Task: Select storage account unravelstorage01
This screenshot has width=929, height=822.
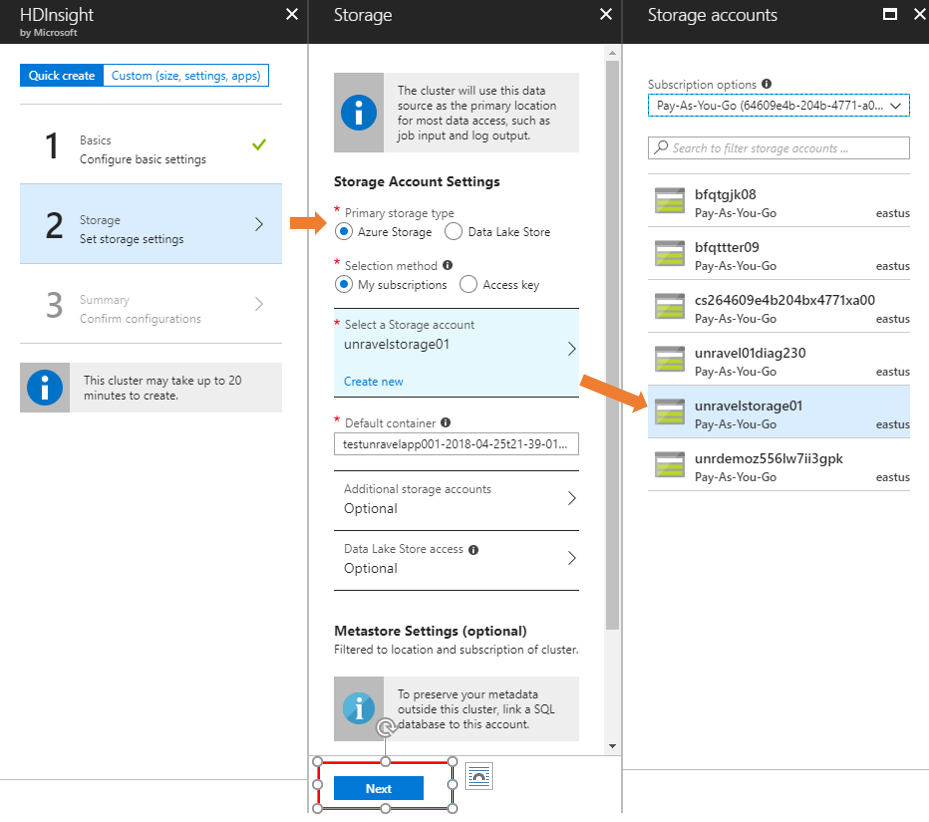Action: 779,411
